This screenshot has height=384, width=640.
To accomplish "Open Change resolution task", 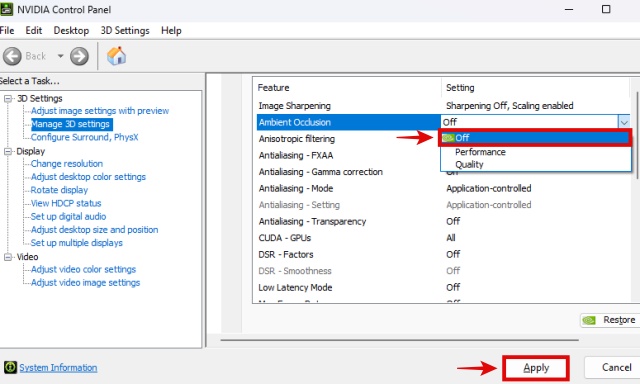I will coord(67,164).
